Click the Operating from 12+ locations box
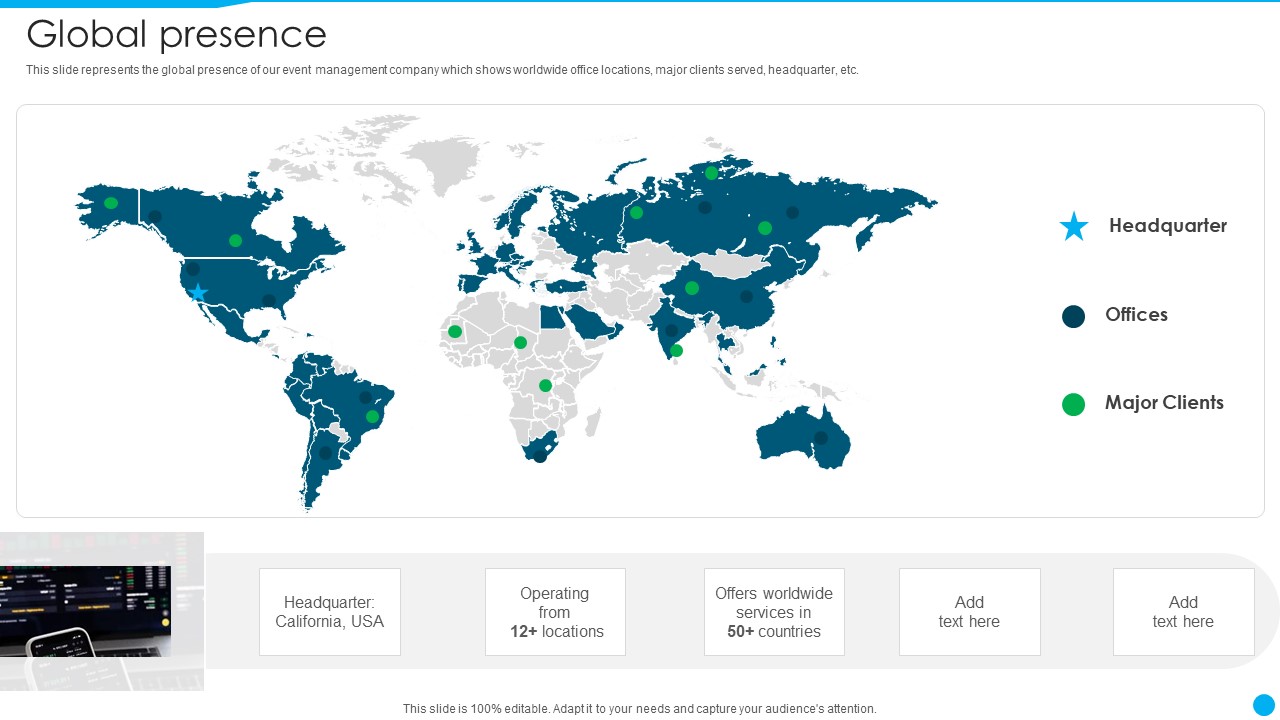 tap(555, 612)
